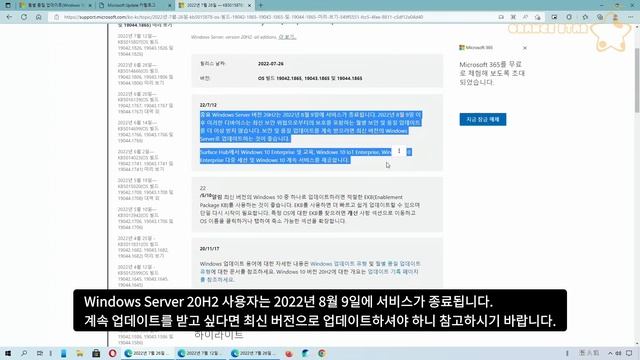This screenshot has height=360, width=640.
Task: Go to the browser Home page icon
Action: pyautogui.click(x=39, y=17)
